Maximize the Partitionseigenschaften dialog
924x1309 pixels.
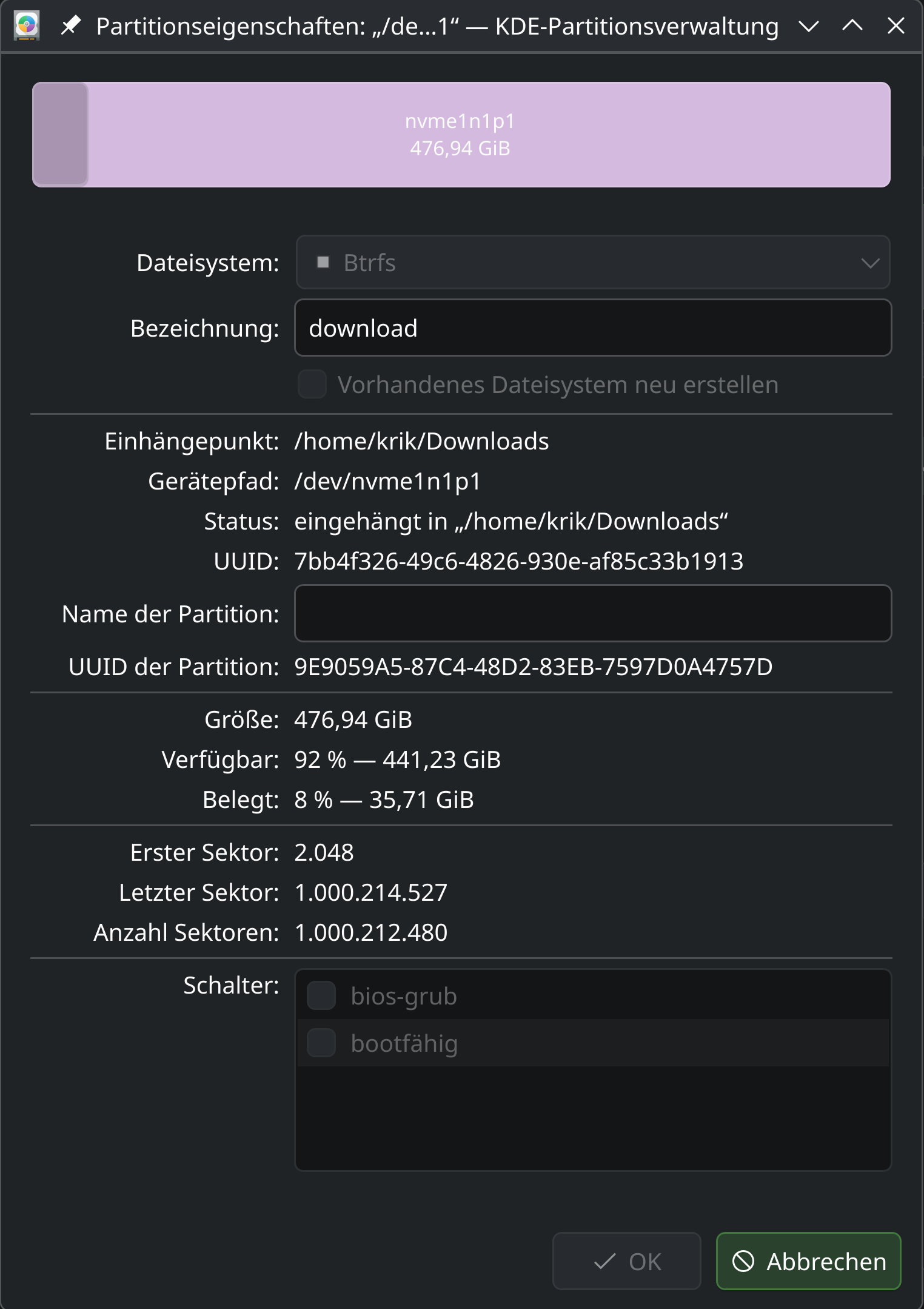click(852, 26)
